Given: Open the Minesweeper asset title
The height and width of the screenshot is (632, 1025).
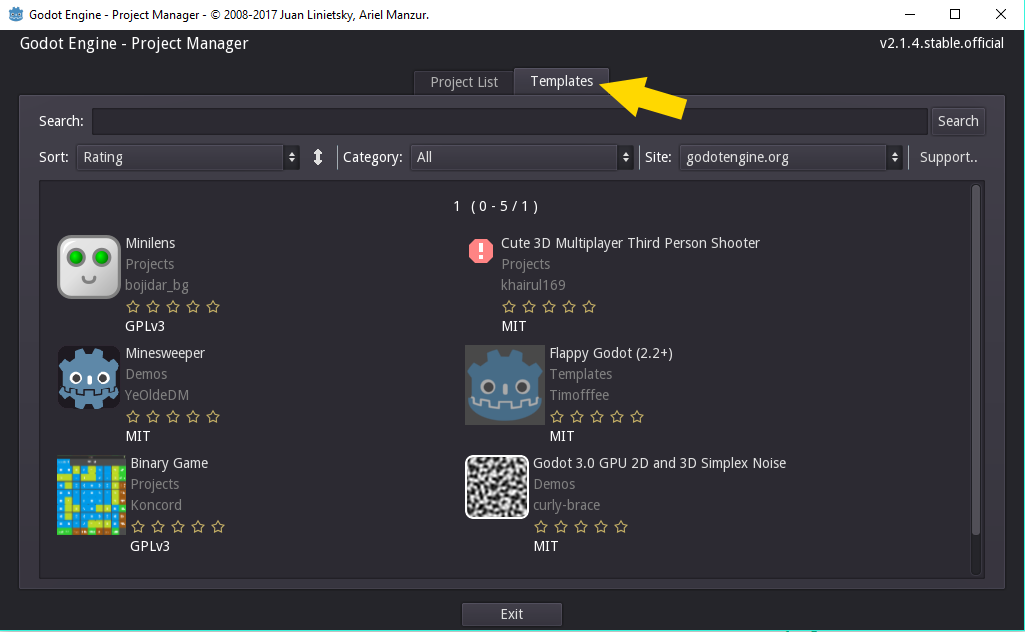Looking at the screenshot, I should click(x=165, y=354).
